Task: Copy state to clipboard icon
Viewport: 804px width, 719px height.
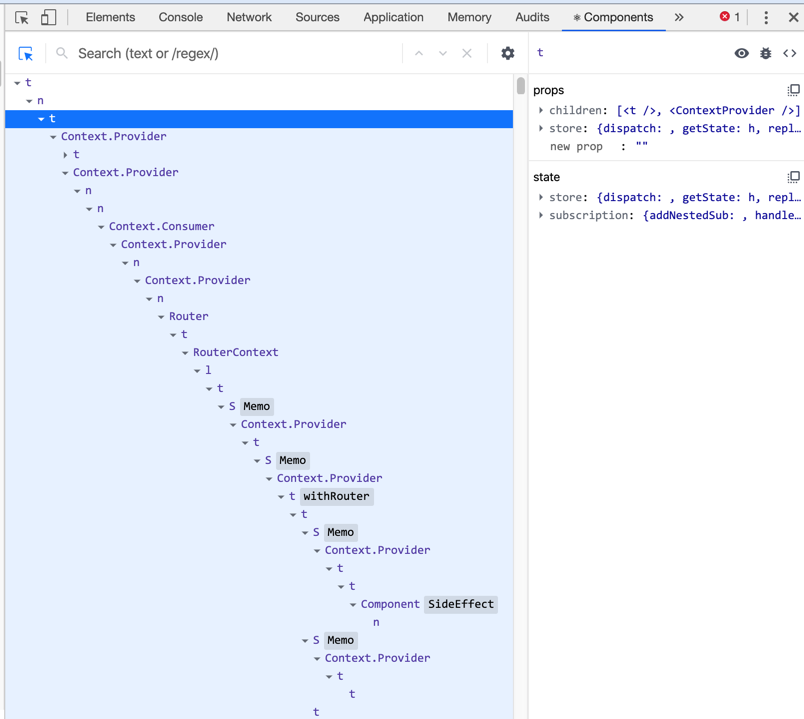Action: (793, 177)
